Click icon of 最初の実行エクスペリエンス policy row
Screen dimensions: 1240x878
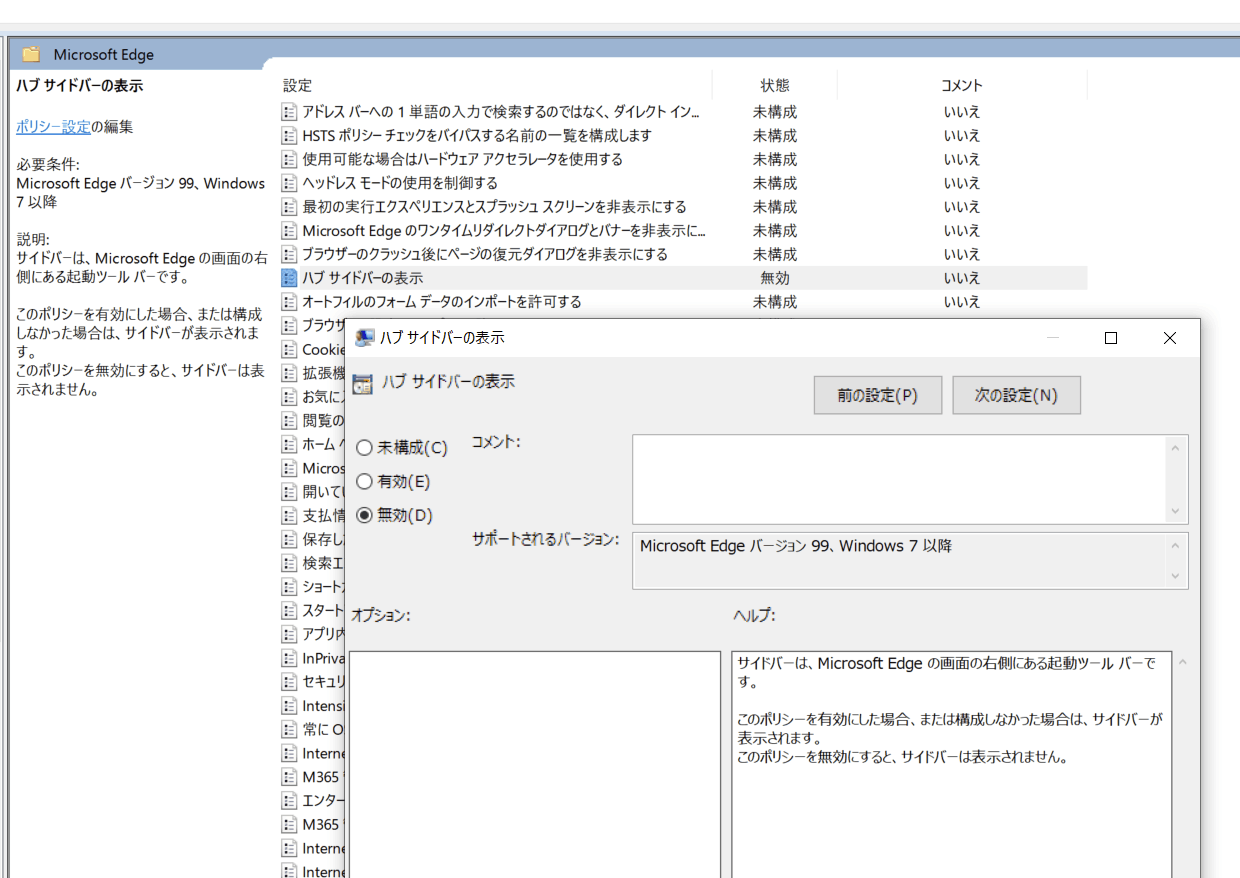tap(290, 206)
